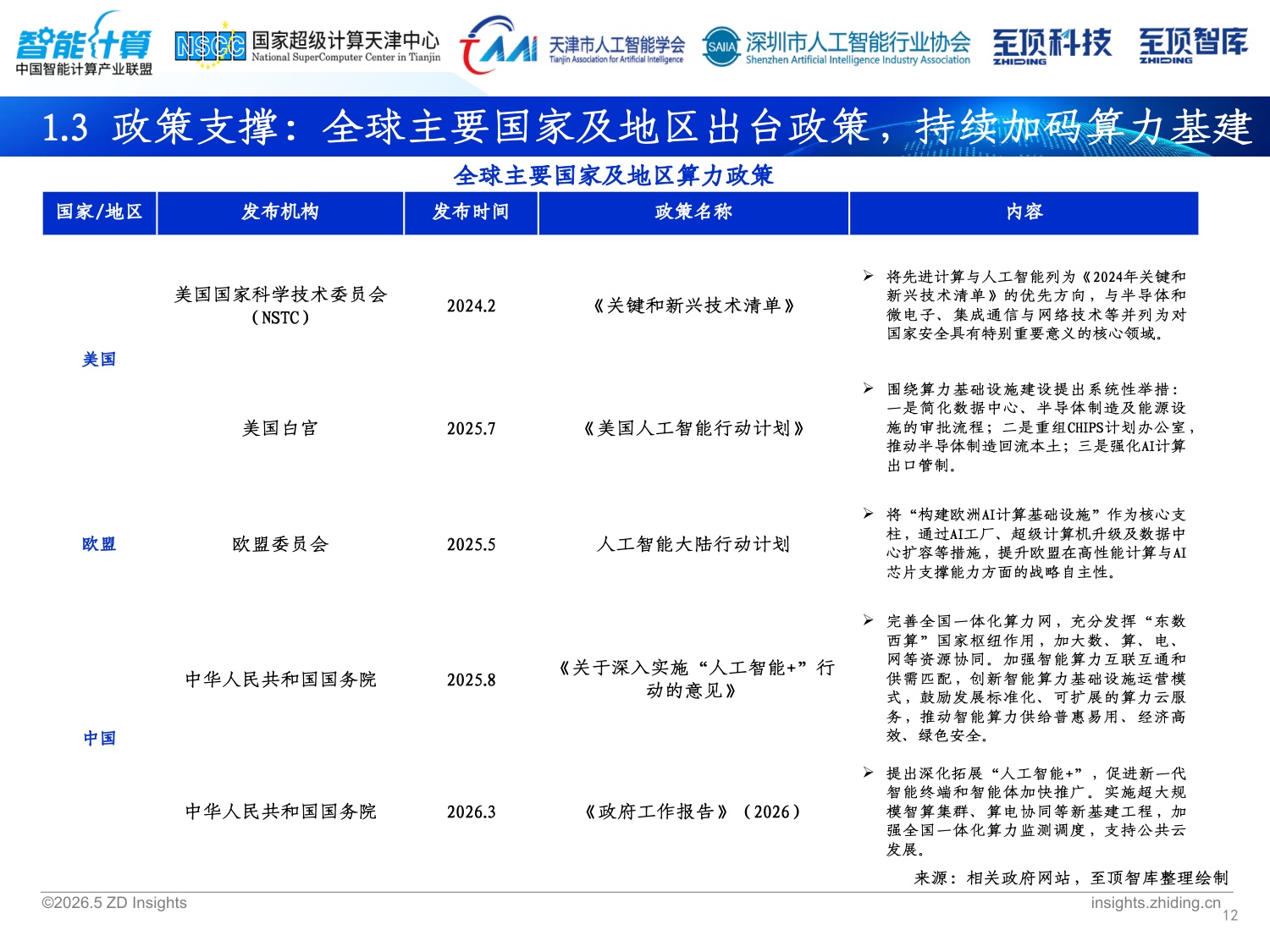Click the TAAI Tianjin AI association logo
The height and width of the screenshot is (952, 1270).
572,46
